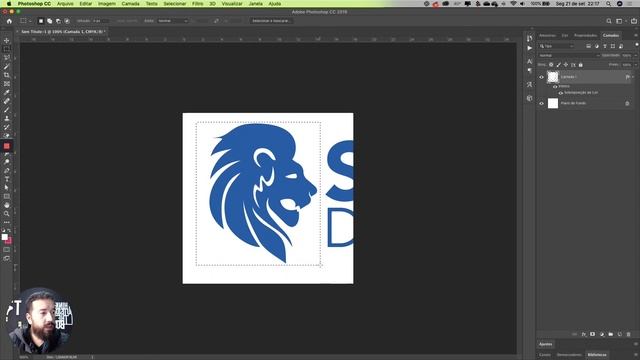Toggle lock position
The height and width of the screenshot is (360, 640).
[x=566, y=64]
